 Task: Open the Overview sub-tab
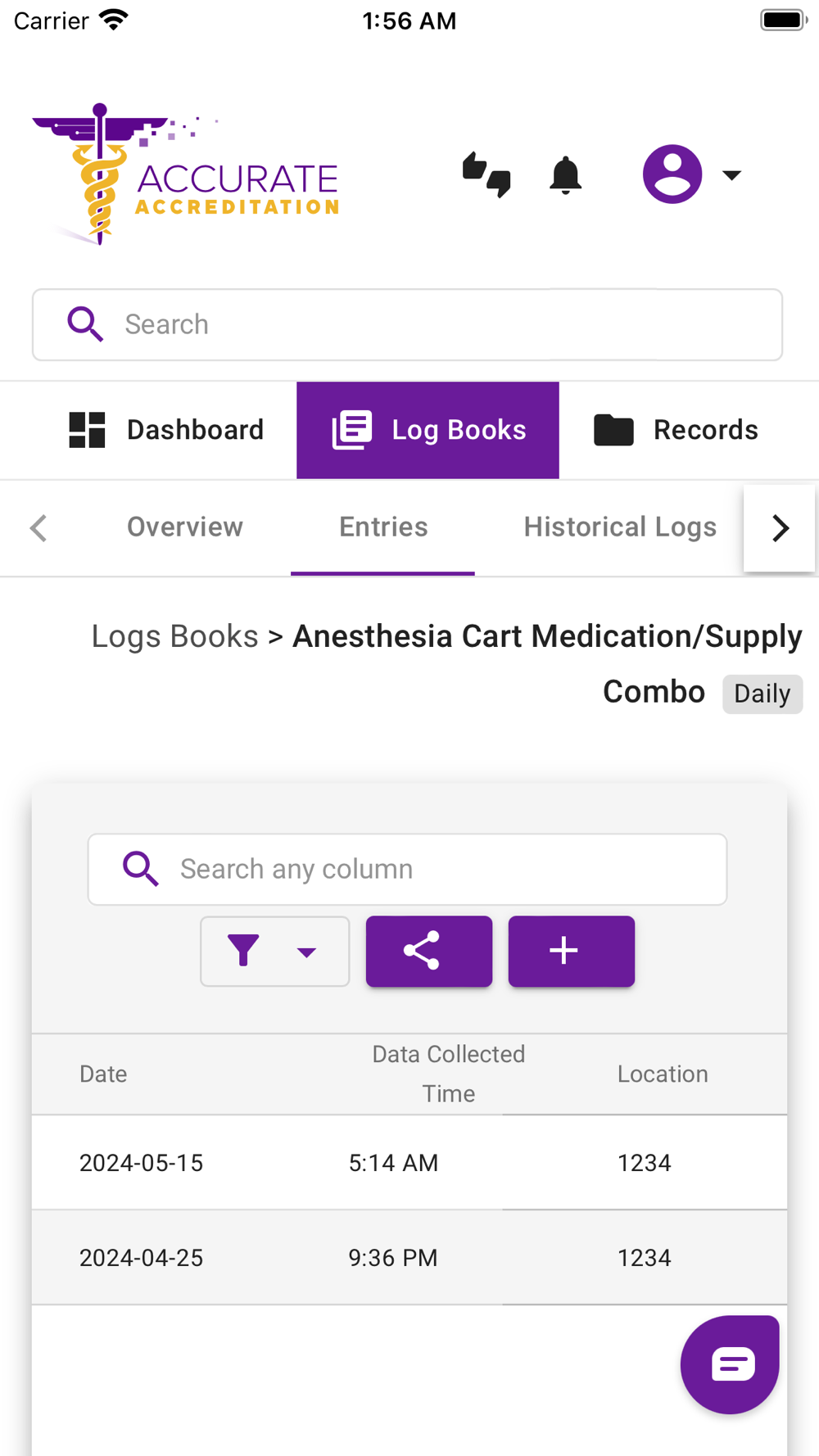tap(185, 527)
